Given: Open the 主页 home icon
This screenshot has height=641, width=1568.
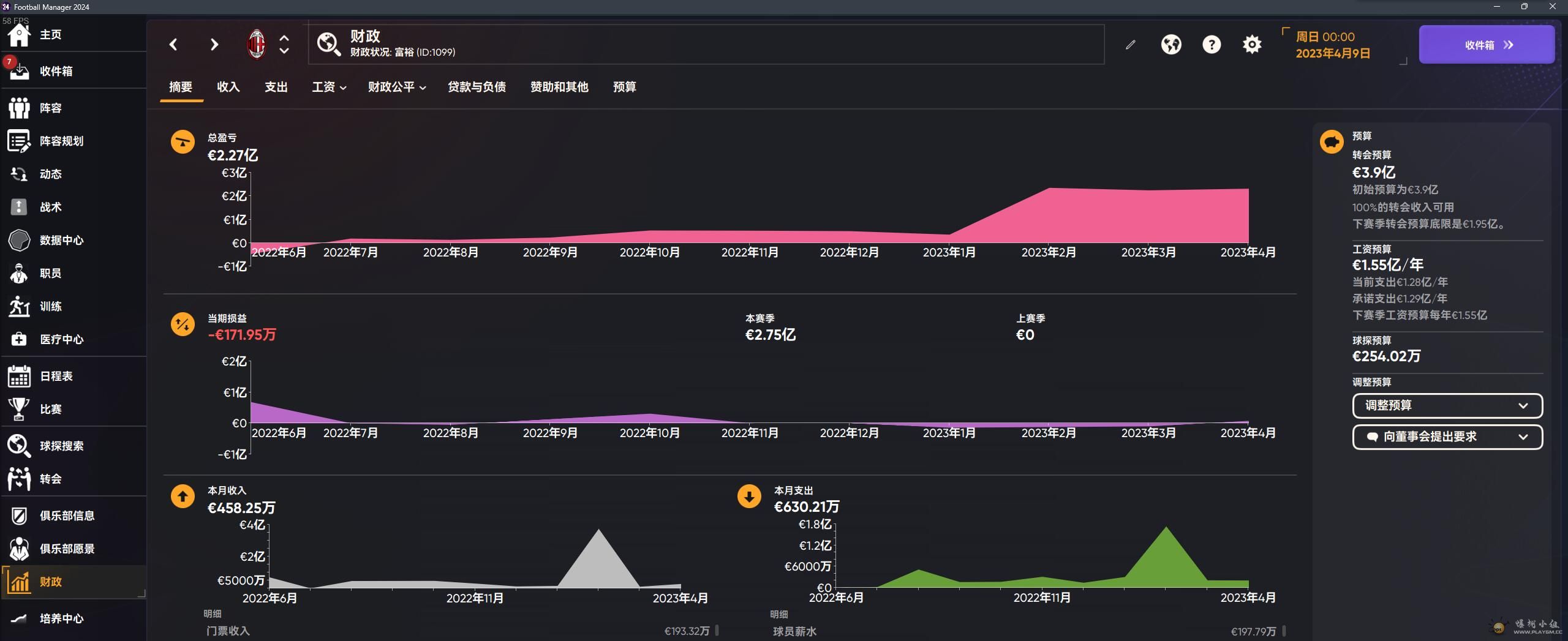Looking at the screenshot, I should [19, 35].
